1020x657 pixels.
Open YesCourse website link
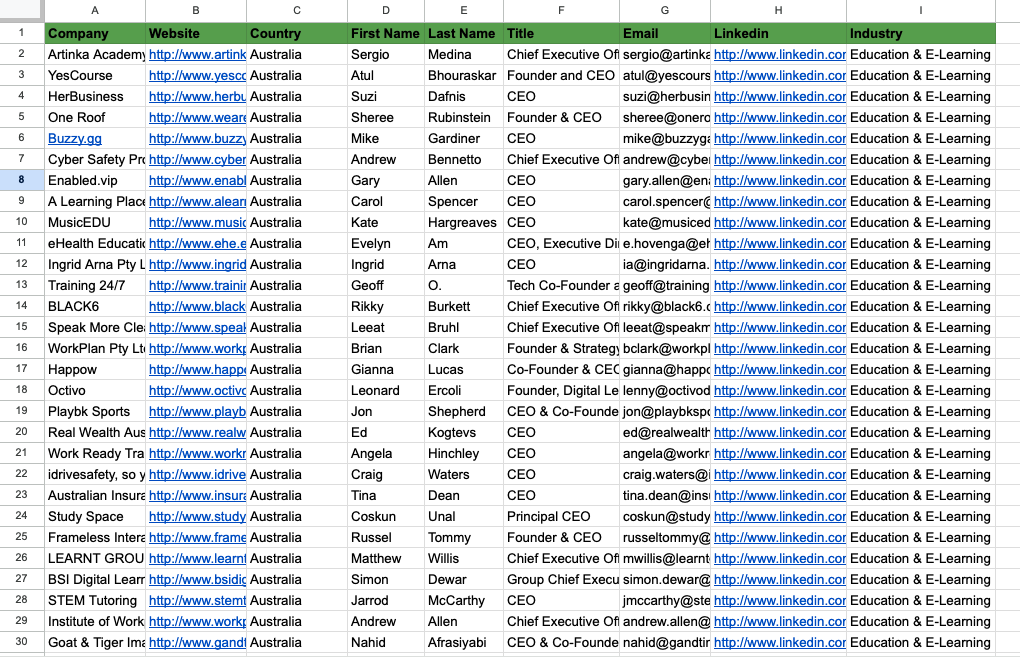click(x=197, y=75)
